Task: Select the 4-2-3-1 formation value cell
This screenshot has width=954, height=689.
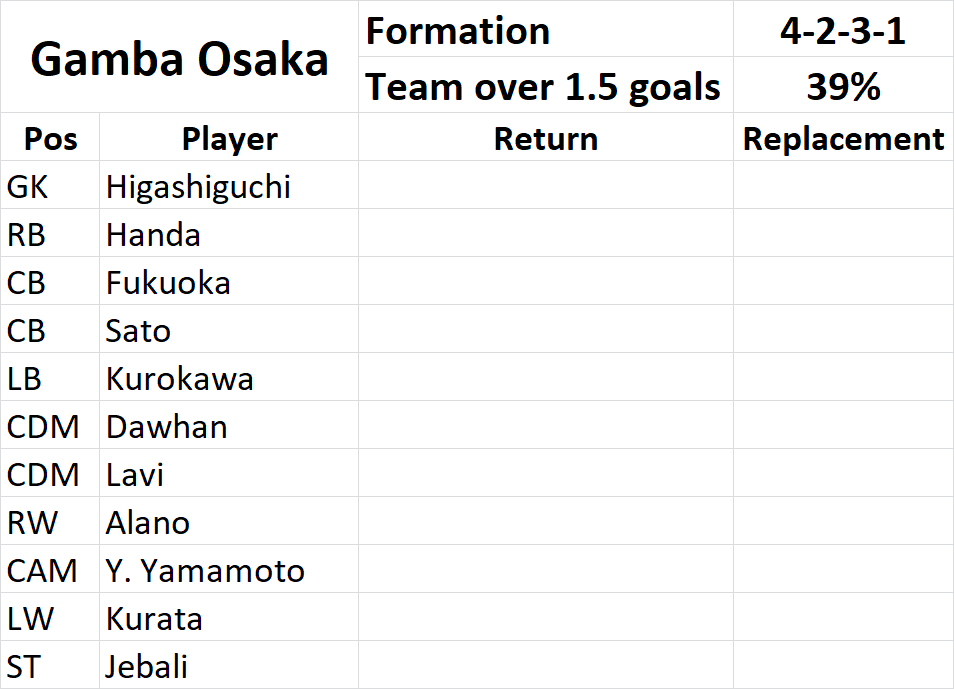Action: [843, 29]
